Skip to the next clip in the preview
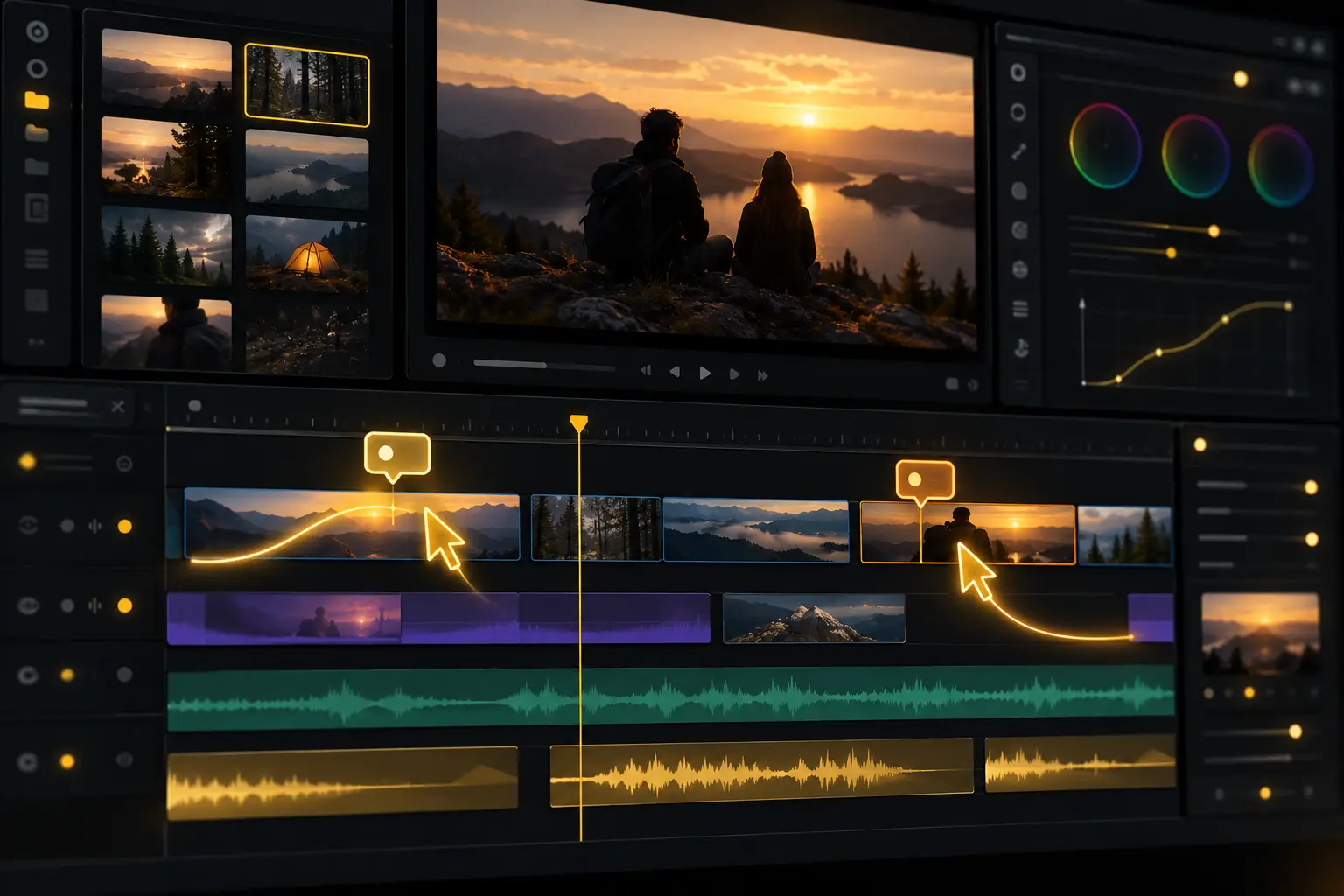The height and width of the screenshot is (896, 1344). pos(762,374)
